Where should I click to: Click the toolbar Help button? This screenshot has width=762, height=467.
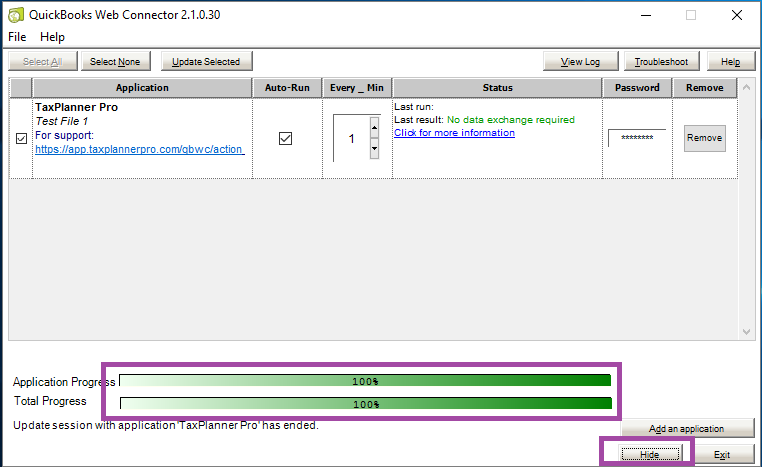click(x=730, y=62)
